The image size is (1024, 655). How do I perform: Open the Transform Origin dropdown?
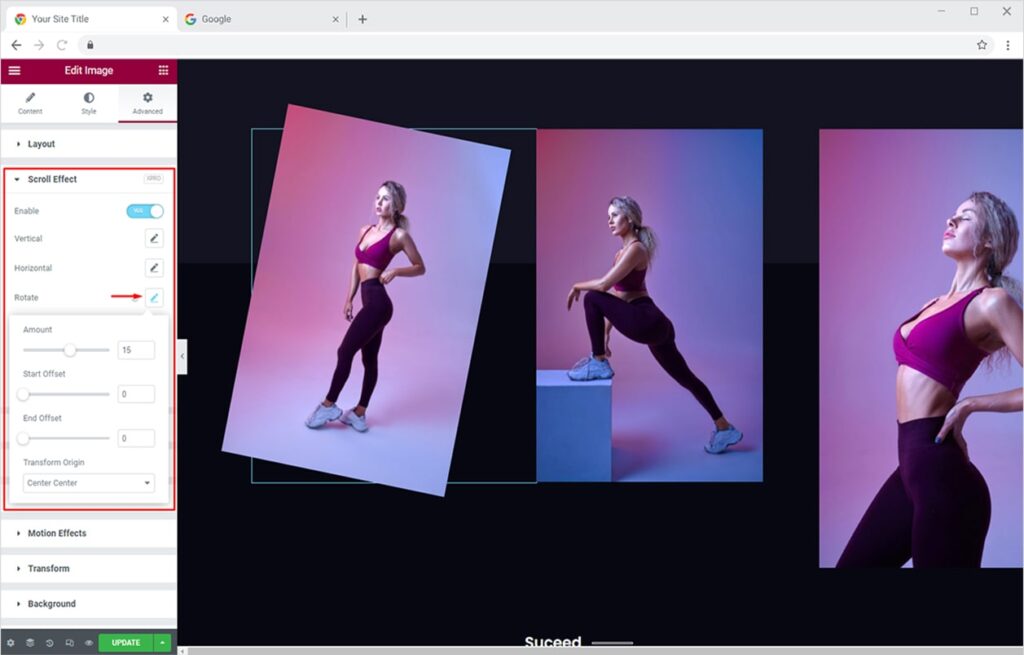click(89, 483)
